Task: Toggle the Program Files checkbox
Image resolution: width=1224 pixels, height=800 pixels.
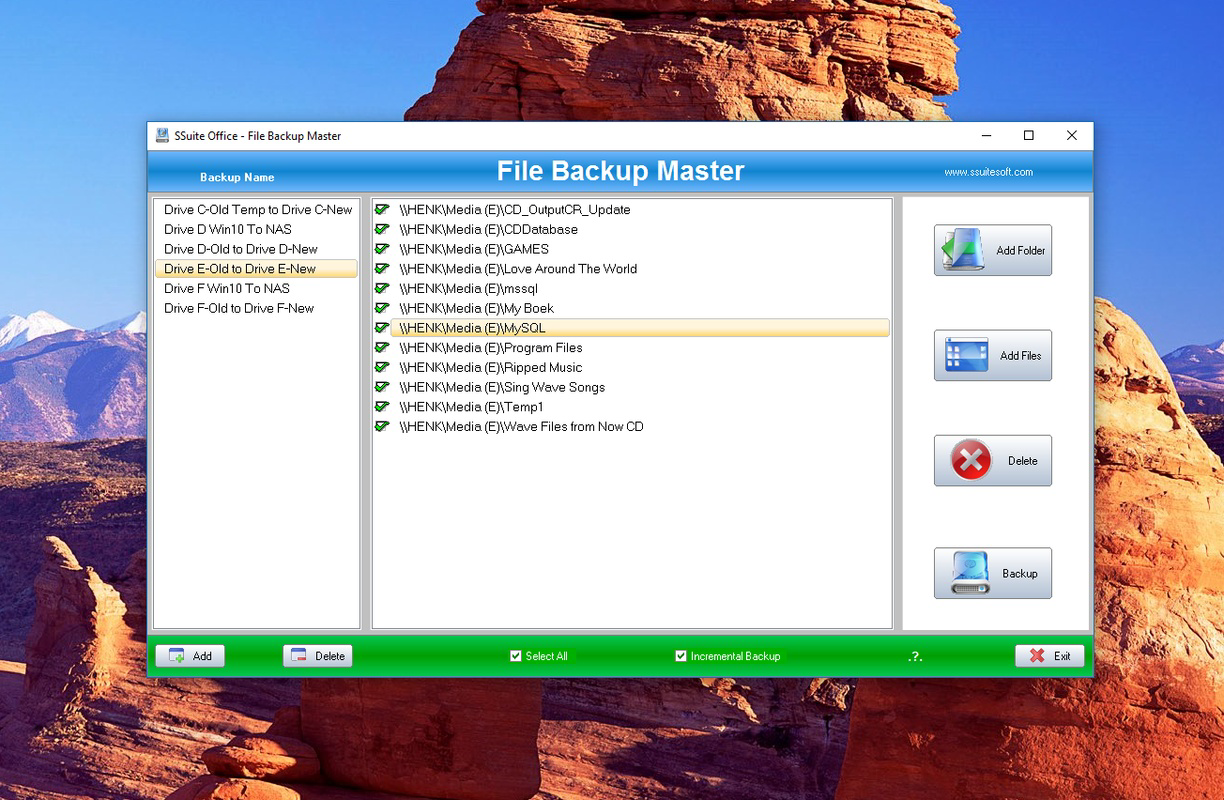Action: (382, 347)
